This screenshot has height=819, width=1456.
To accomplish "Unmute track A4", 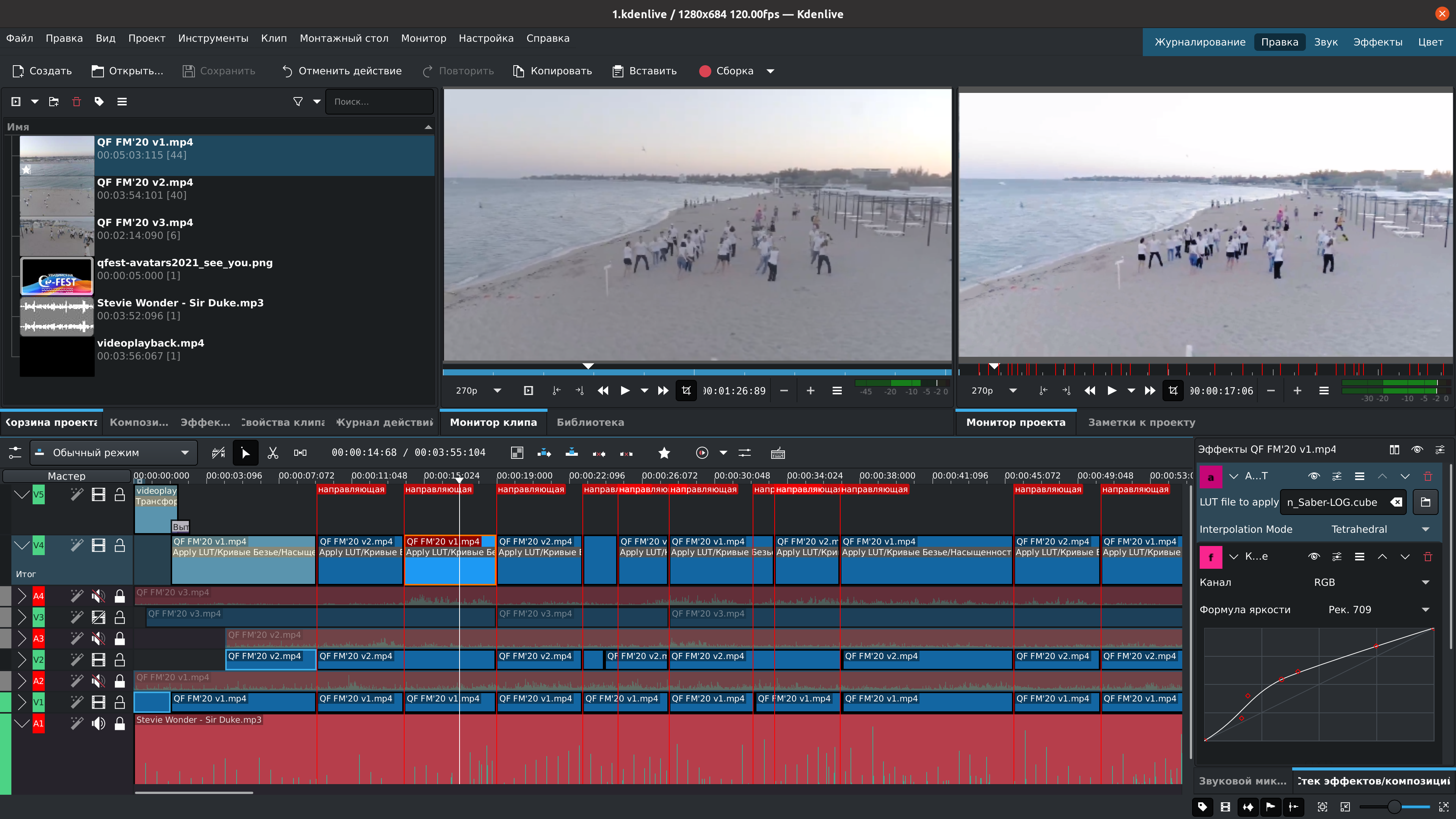I will coord(98,596).
